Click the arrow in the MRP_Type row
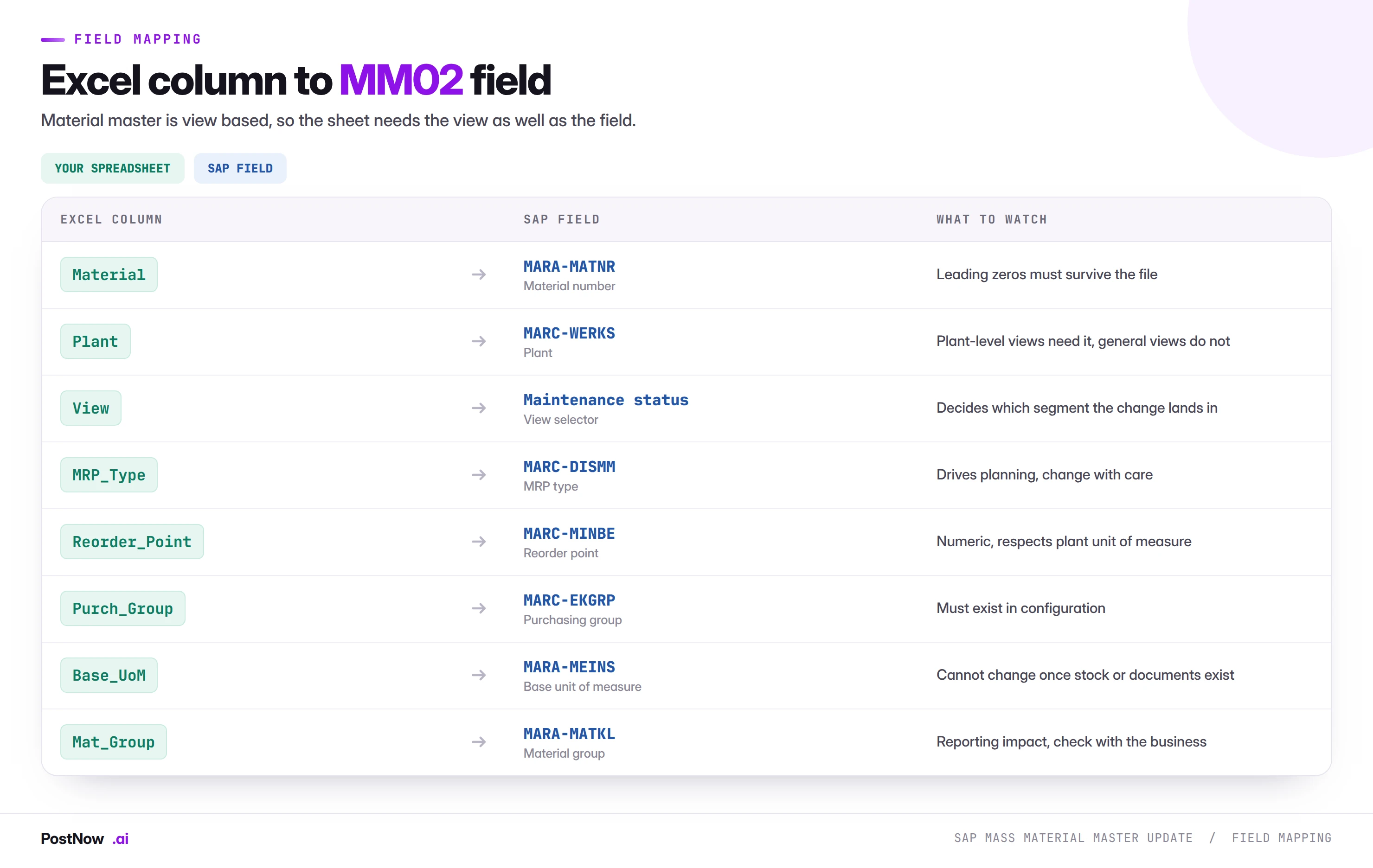Screen dimensions: 1373x868 pos(478,475)
